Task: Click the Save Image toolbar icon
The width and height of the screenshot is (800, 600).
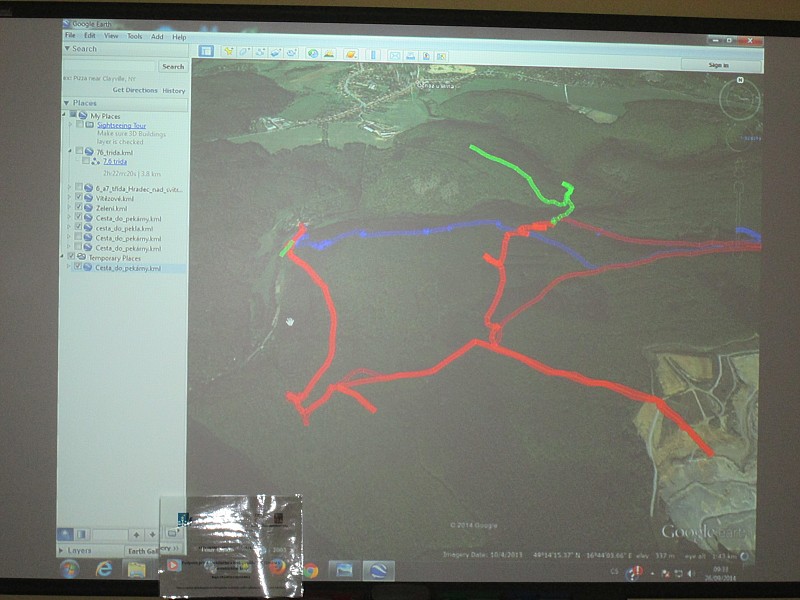Action: point(426,56)
